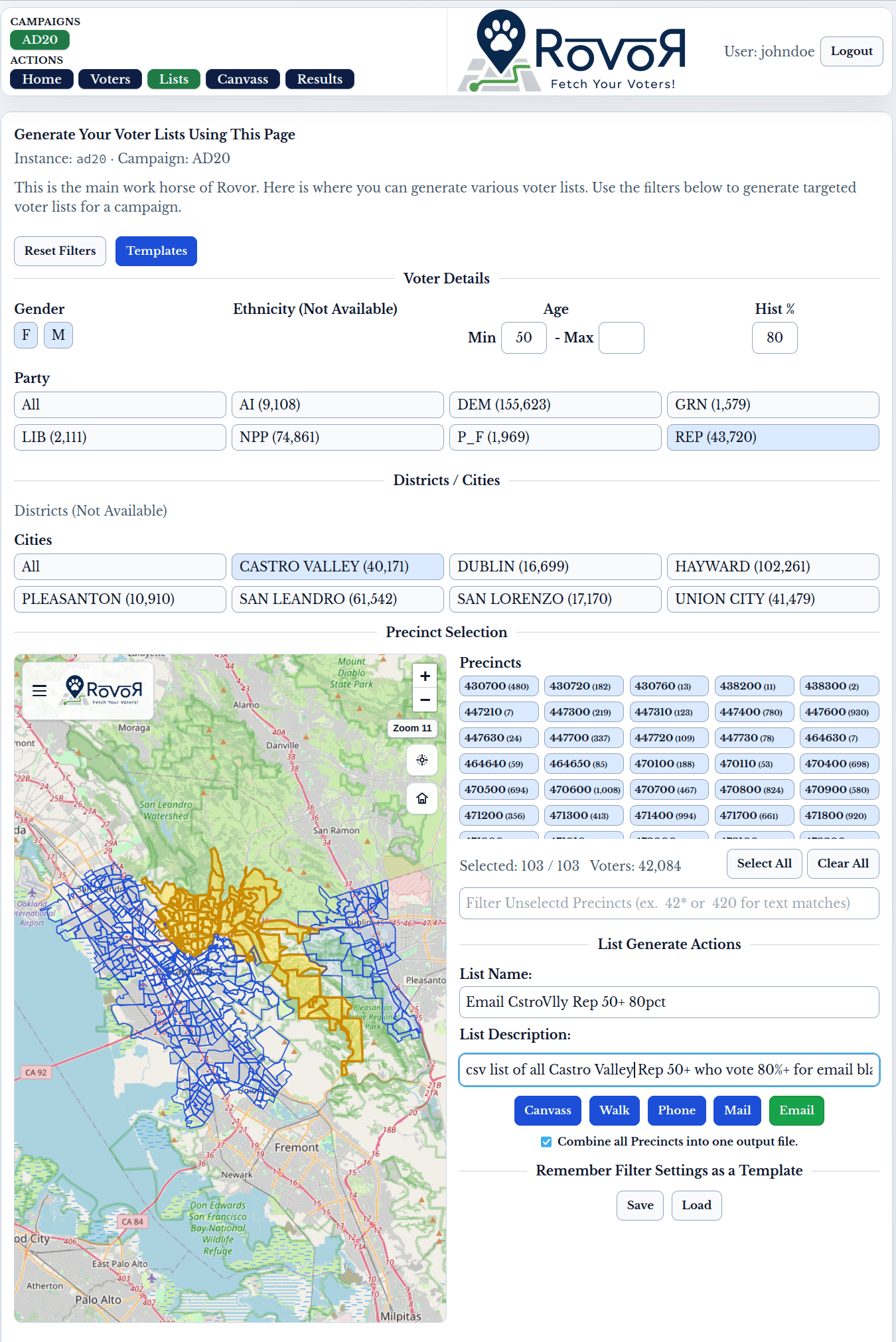Open the Canvass action tab
Image resolution: width=896 pixels, height=1342 pixels.
pos(243,79)
